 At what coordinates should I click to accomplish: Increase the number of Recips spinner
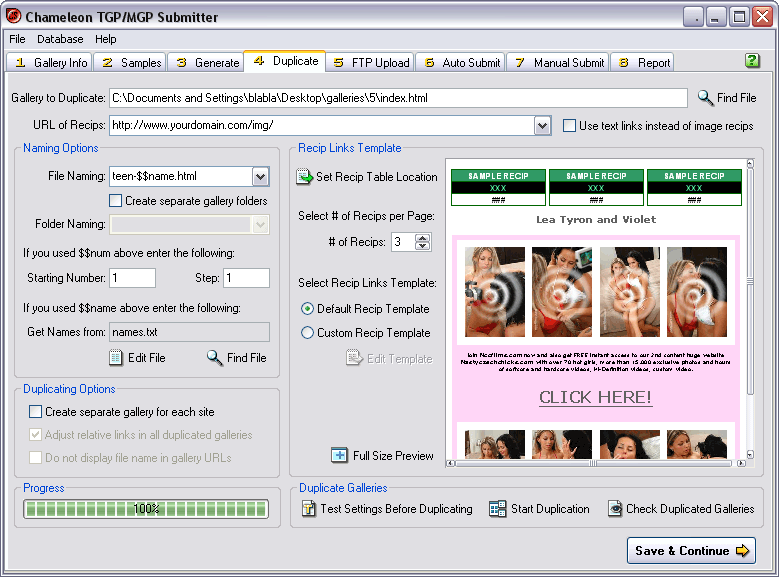pyautogui.click(x=423, y=238)
